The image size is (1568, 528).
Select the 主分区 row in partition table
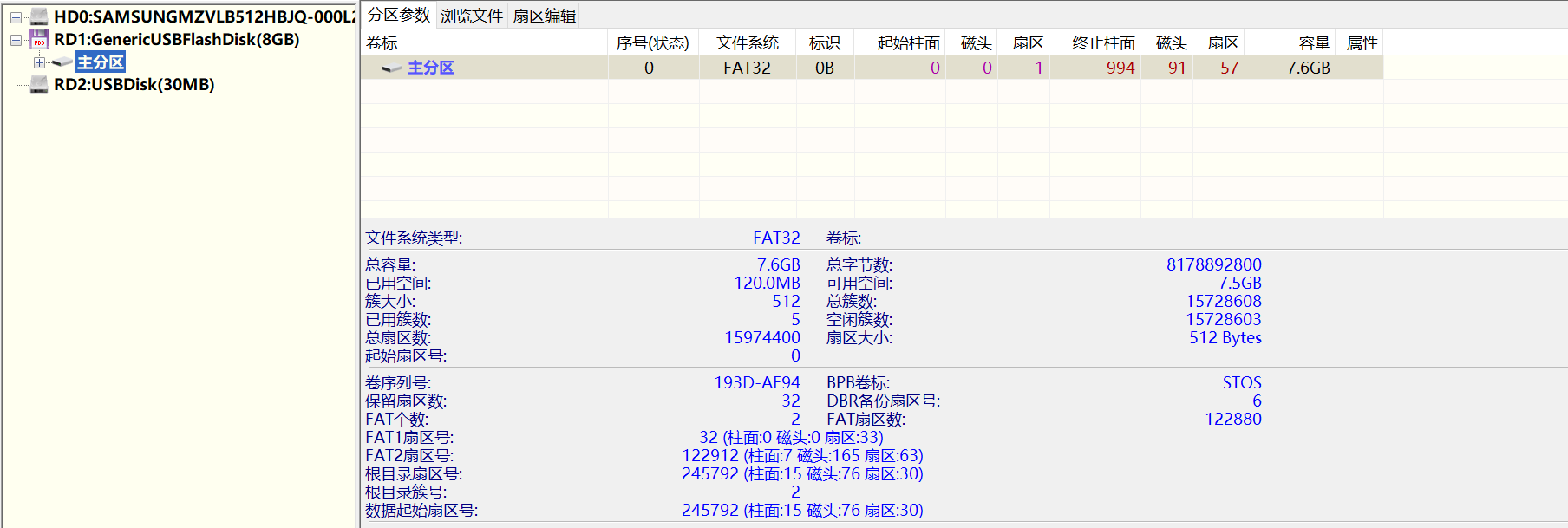pos(872,68)
